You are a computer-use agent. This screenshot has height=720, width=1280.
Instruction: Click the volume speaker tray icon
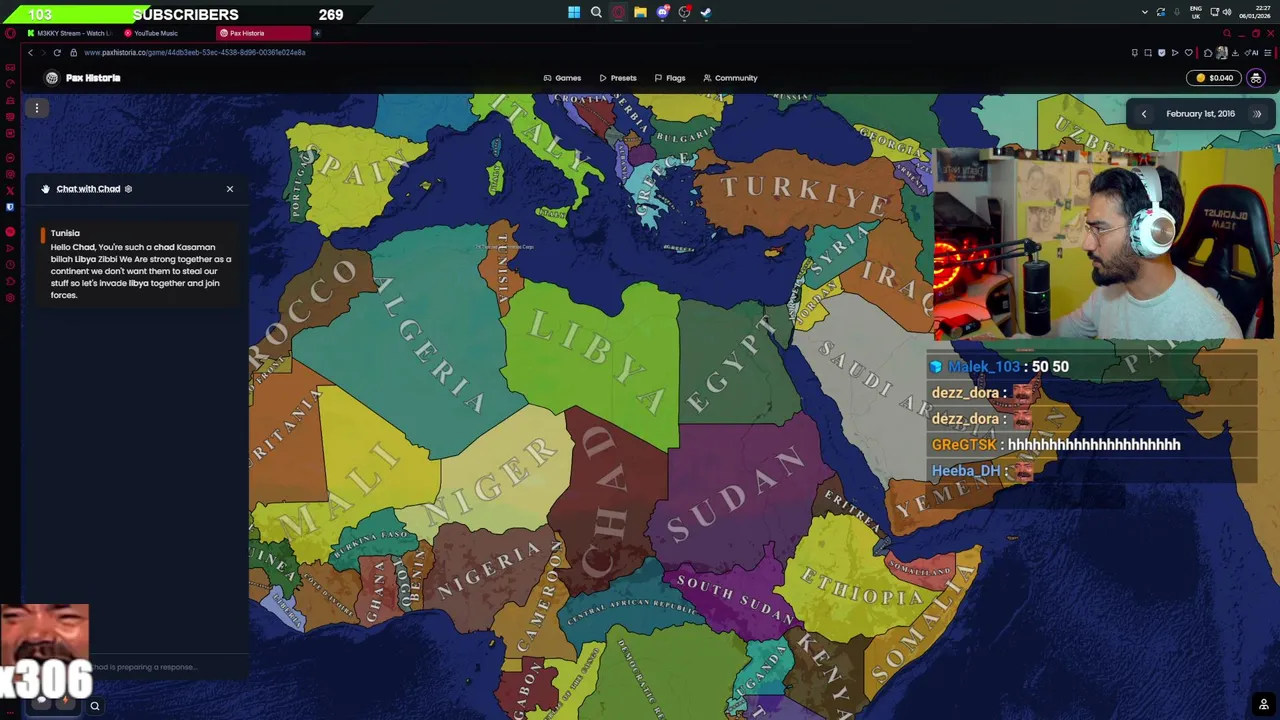tap(1227, 13)
